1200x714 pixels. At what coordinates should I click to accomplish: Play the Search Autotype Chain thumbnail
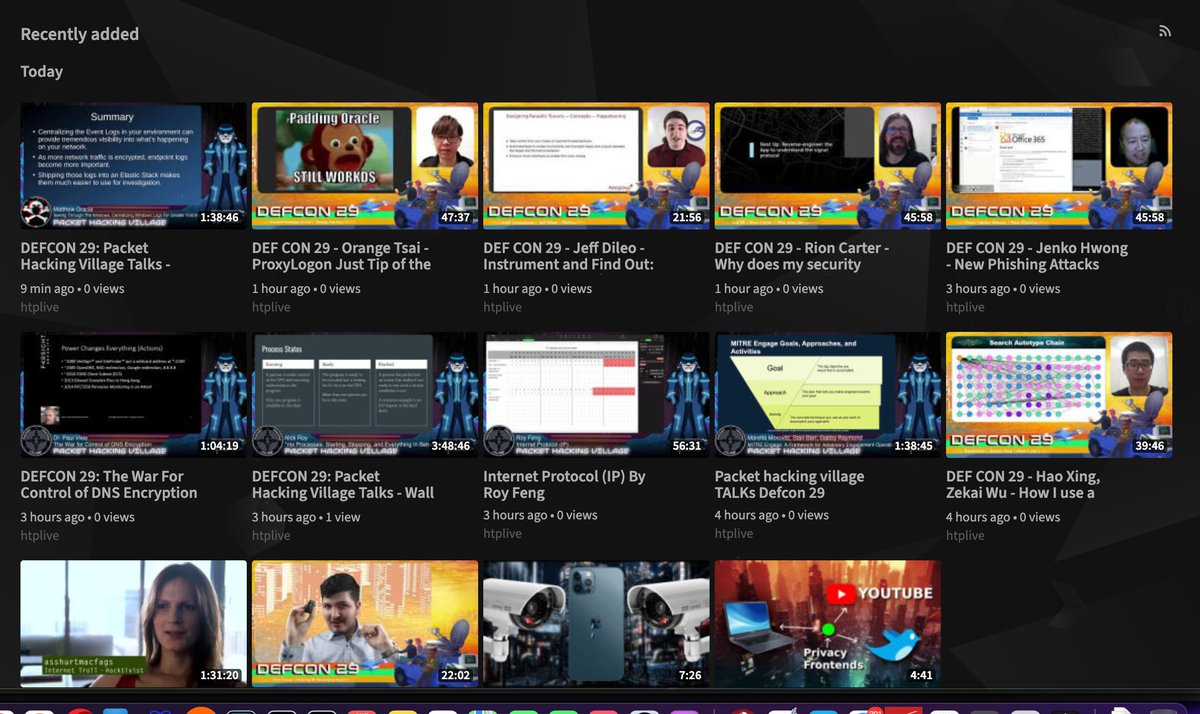1059,395
